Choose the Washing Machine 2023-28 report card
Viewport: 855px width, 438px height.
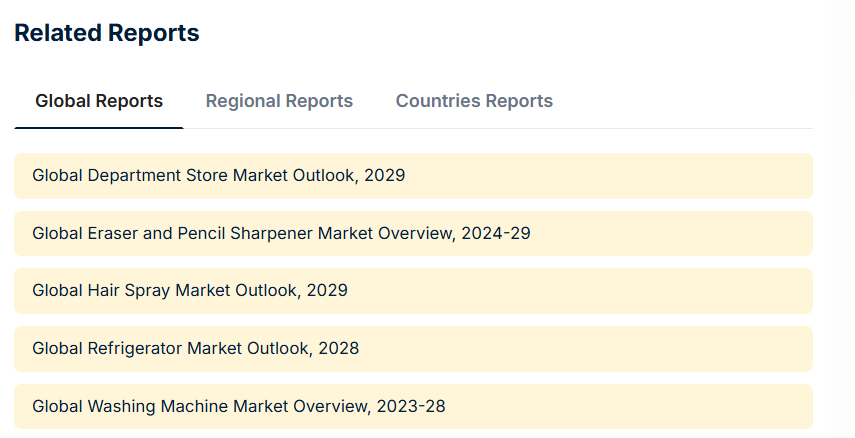[x=413, y=406]
